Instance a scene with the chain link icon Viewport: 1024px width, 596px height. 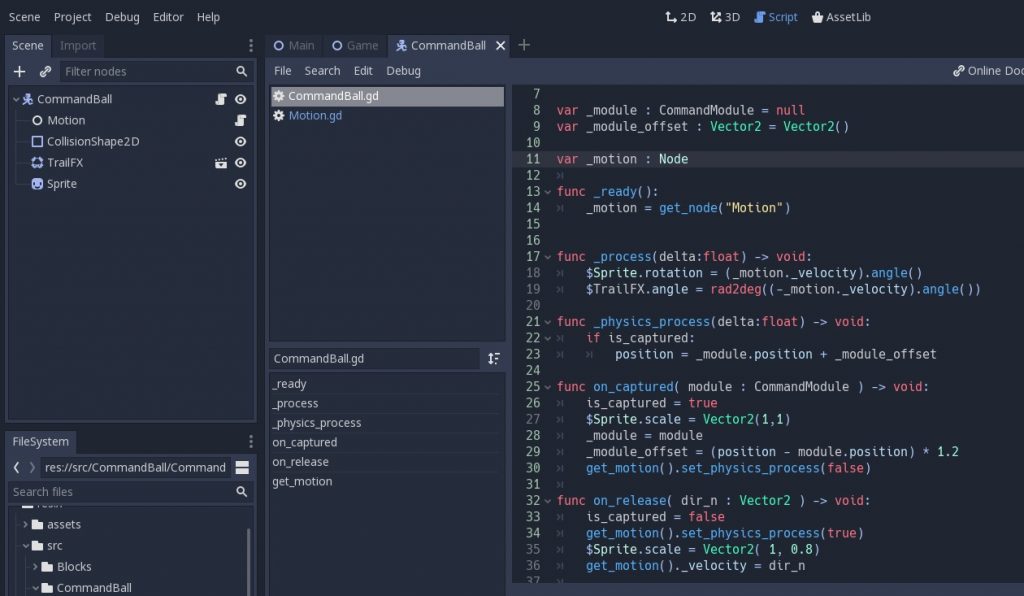(45, 71)
